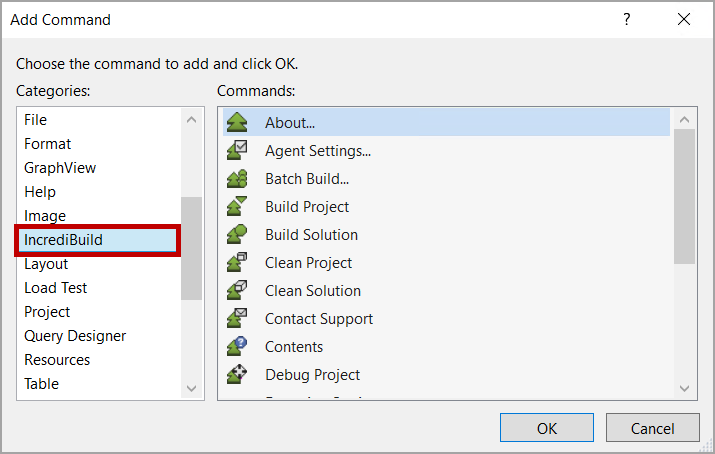Choose the Load Test category
Image resolution: width=715 pixels, height=454 pixels.
56,288
